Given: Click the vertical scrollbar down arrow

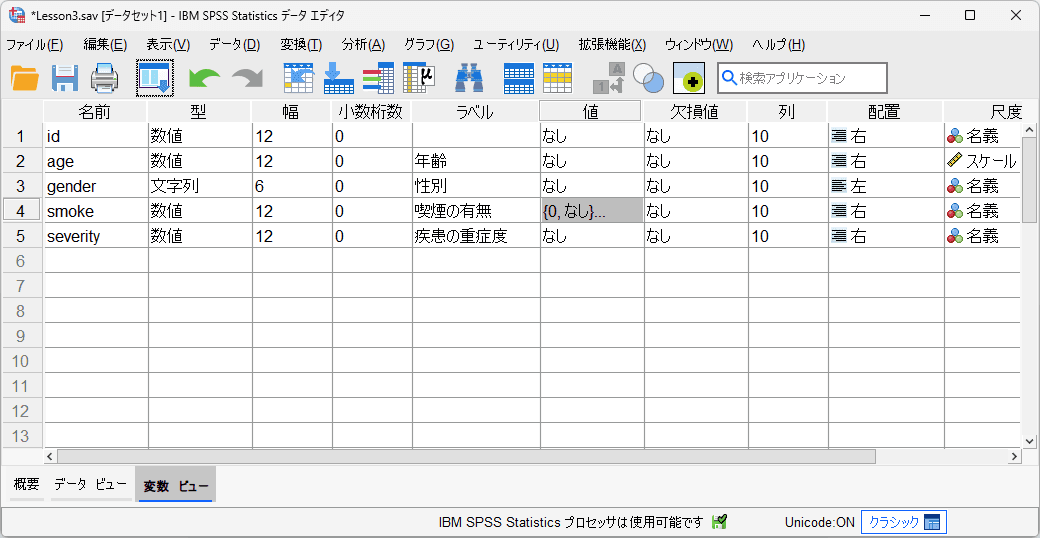Looking at the screenshot, I should 1029,440.
